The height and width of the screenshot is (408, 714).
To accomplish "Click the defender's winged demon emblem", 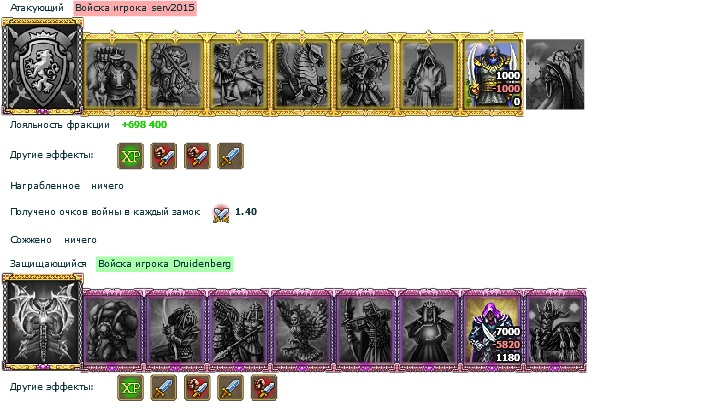I will (x=42, y=321).
